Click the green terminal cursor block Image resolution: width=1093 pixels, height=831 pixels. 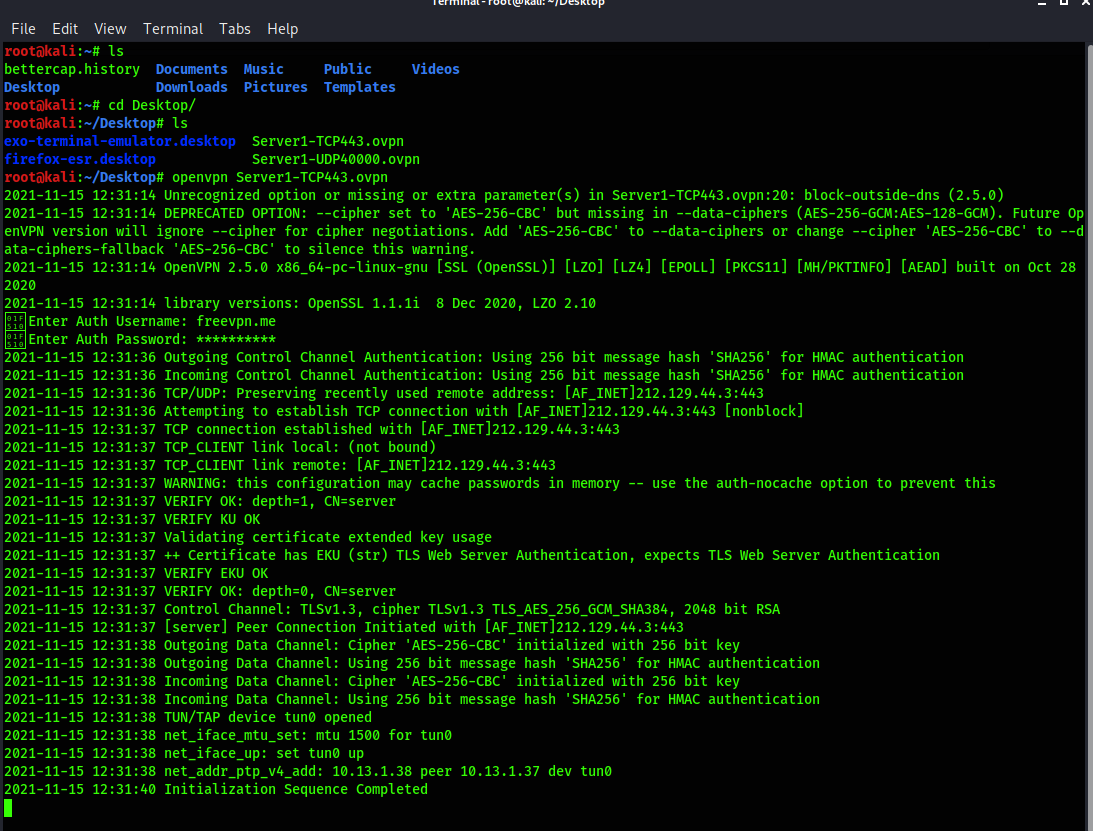click(8, 808)
